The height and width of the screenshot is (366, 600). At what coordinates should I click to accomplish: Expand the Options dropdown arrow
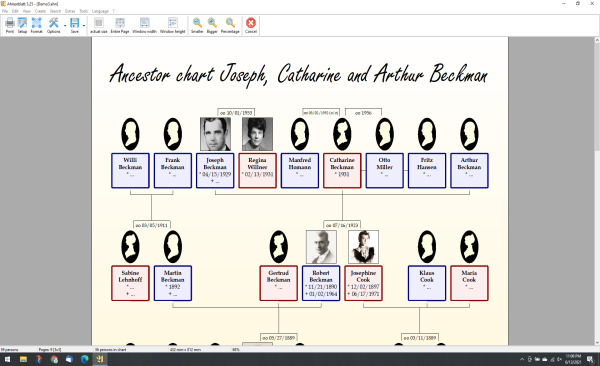point(65,26)
